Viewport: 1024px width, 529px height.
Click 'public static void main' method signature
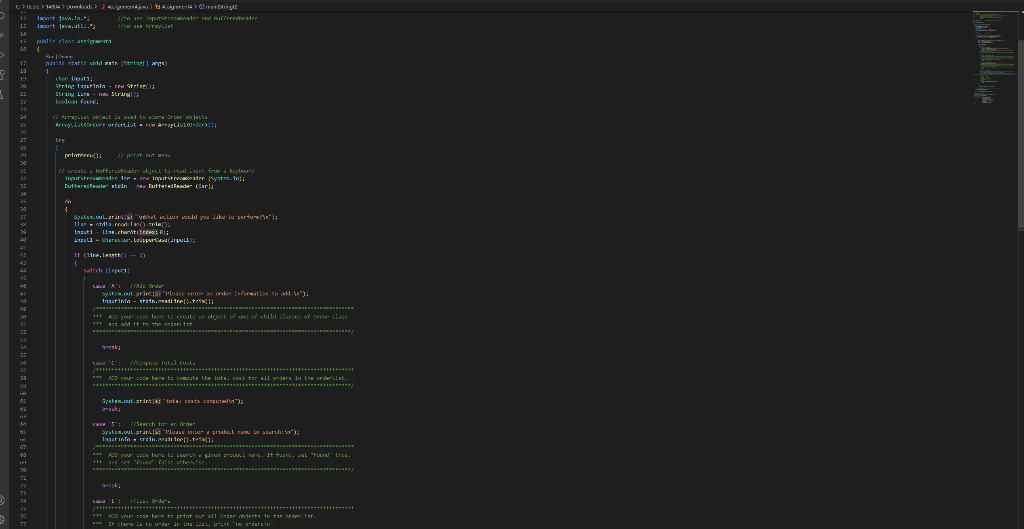pos(106,63)
